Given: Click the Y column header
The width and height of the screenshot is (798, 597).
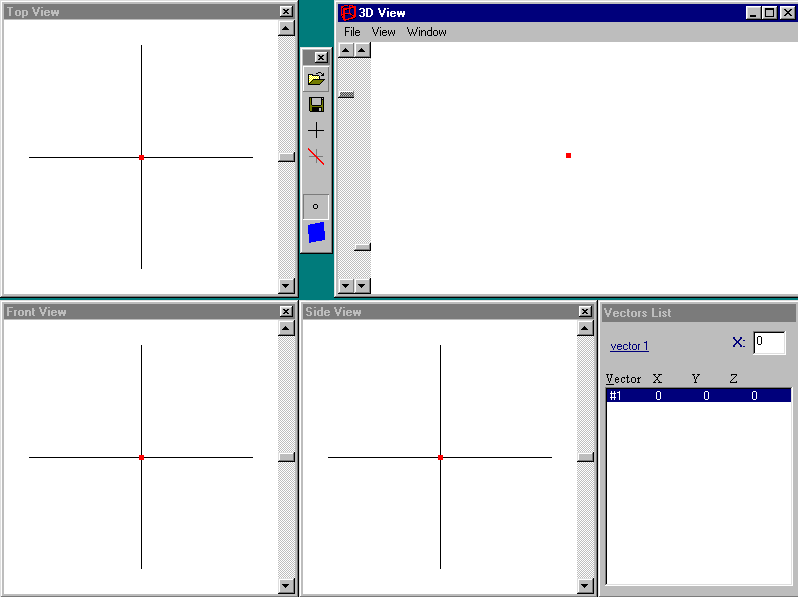Looking at the screenshot, I should pos(696,379).
